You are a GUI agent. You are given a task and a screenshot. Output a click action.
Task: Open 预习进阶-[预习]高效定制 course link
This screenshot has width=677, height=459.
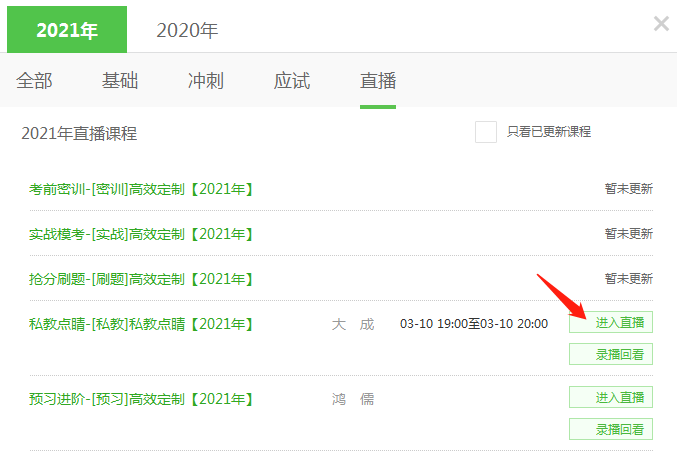pos(141,399)
